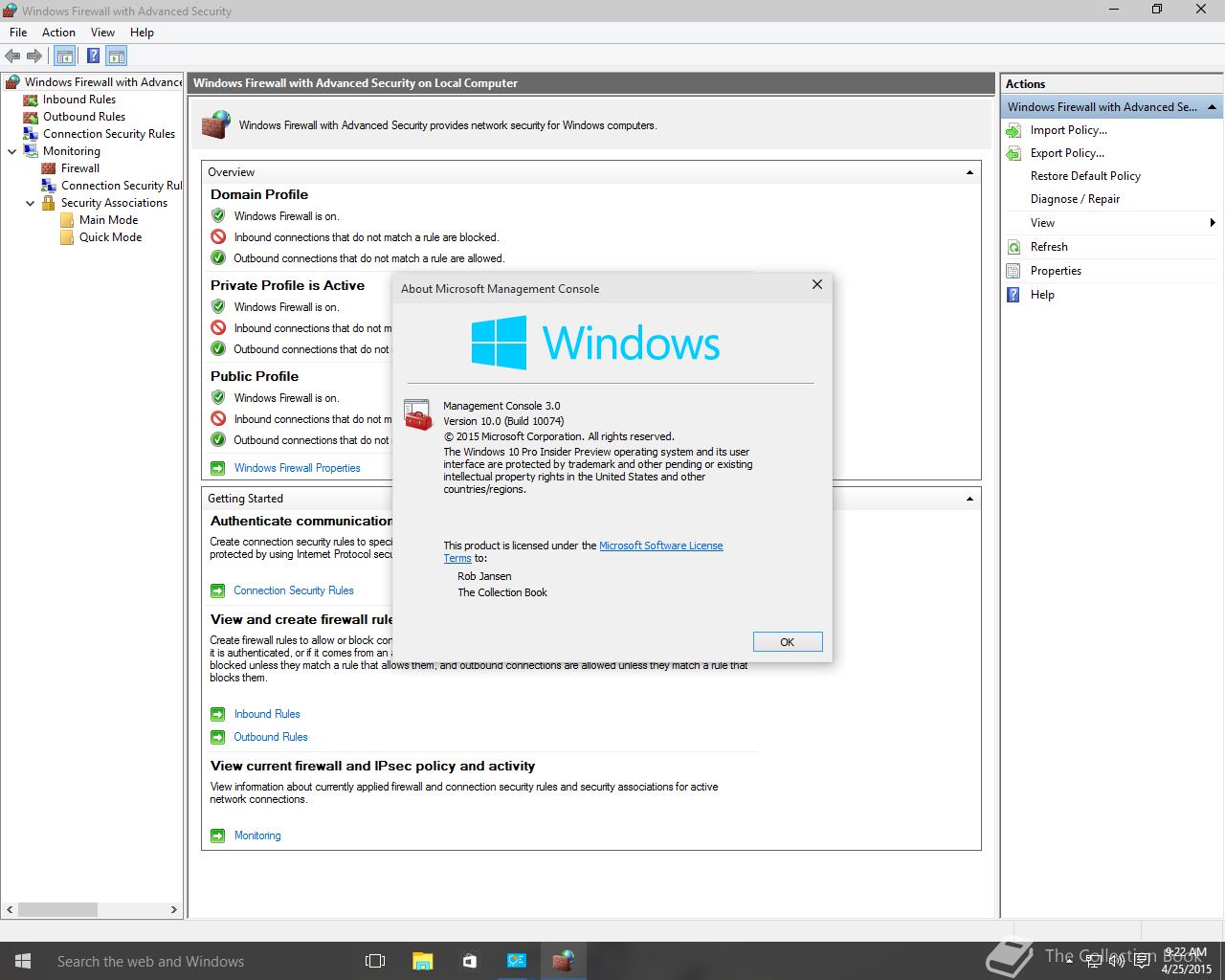Follow the Monitoring link in Getting Started

[x=257, y=835]
